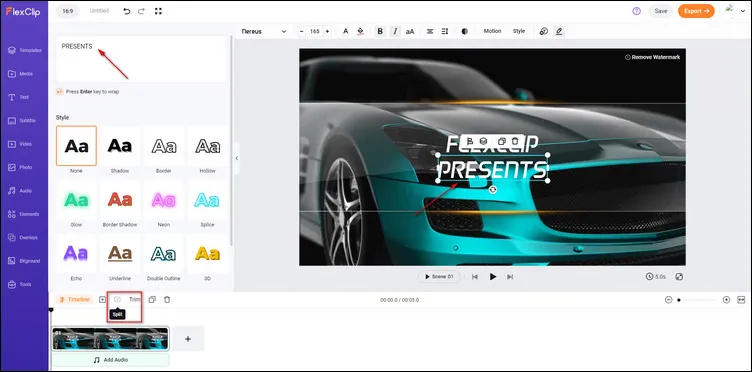
Task: Click the timeline zoom slider
Action: [697, 300]
